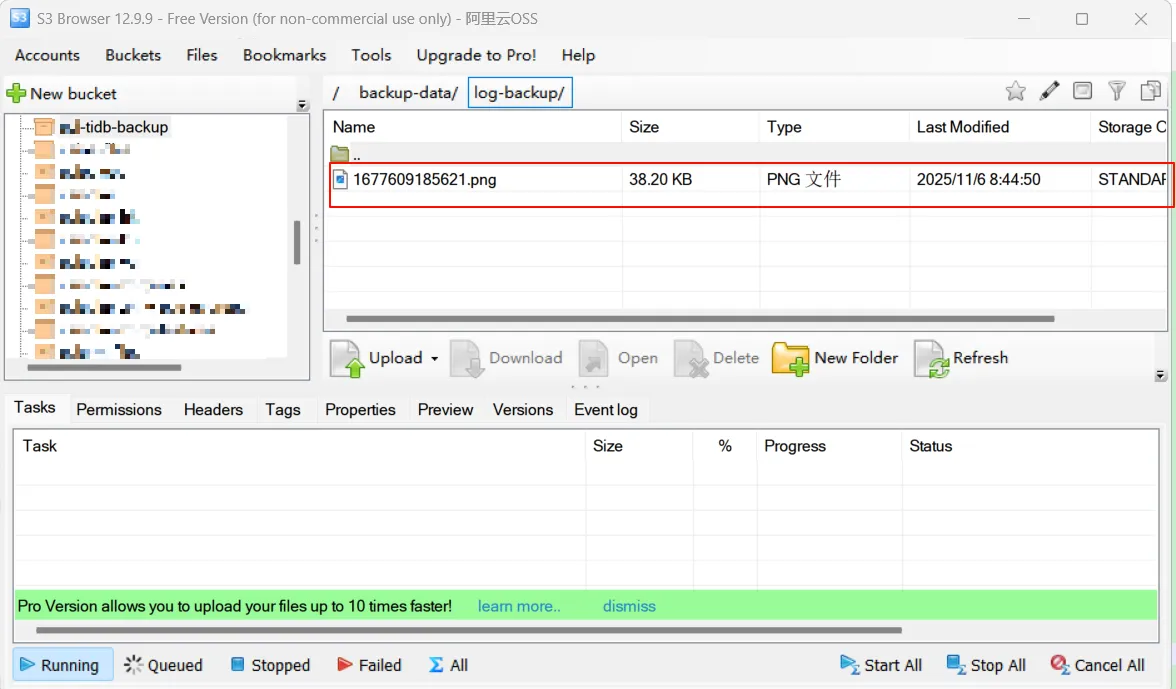This screenshot has height=689, width=1176.
Task: Click Cancel All tasks icon
Action: click(x=1060, y=665)
